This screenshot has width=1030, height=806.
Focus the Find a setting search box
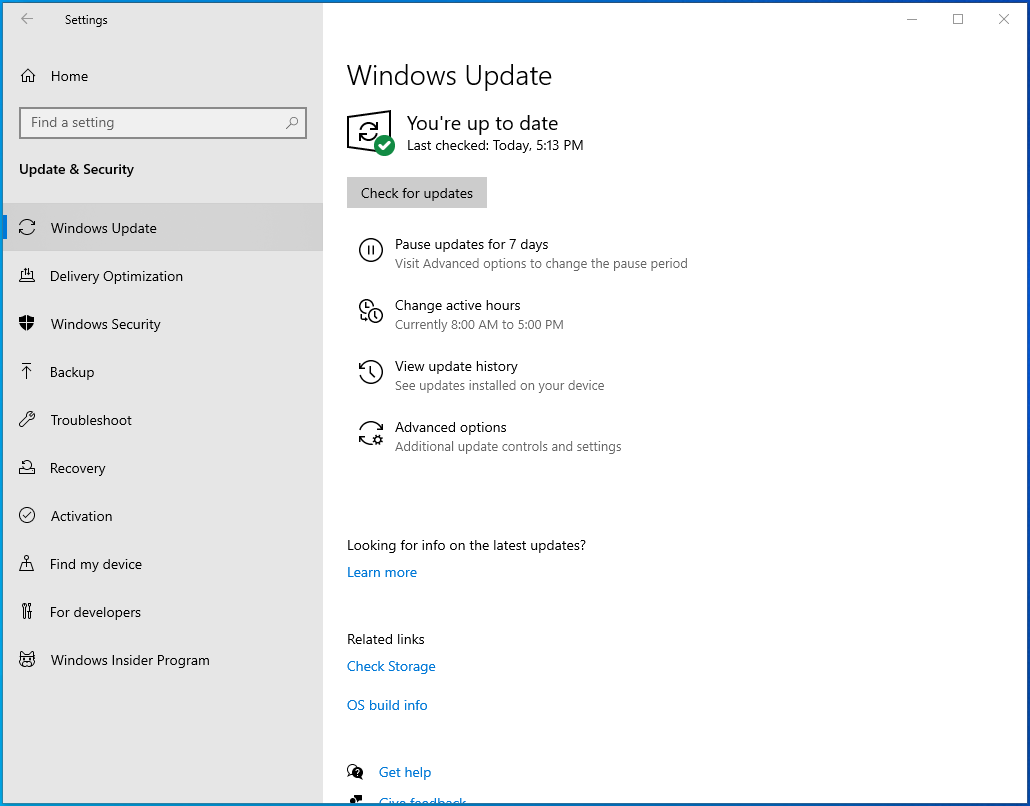(x=150, y=123)
